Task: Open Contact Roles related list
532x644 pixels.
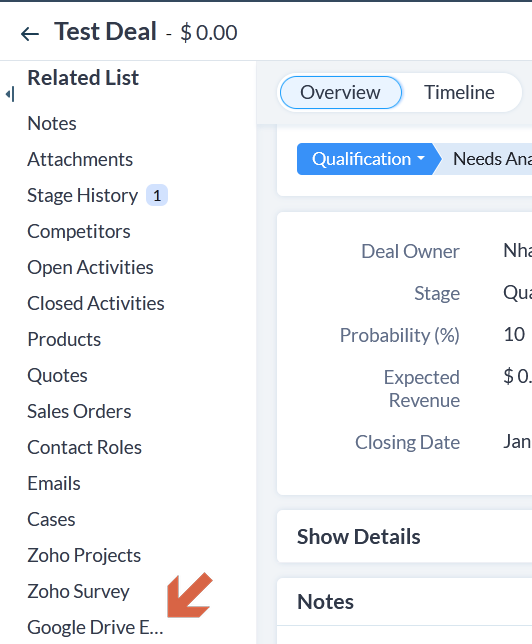Action: [84, 447]
